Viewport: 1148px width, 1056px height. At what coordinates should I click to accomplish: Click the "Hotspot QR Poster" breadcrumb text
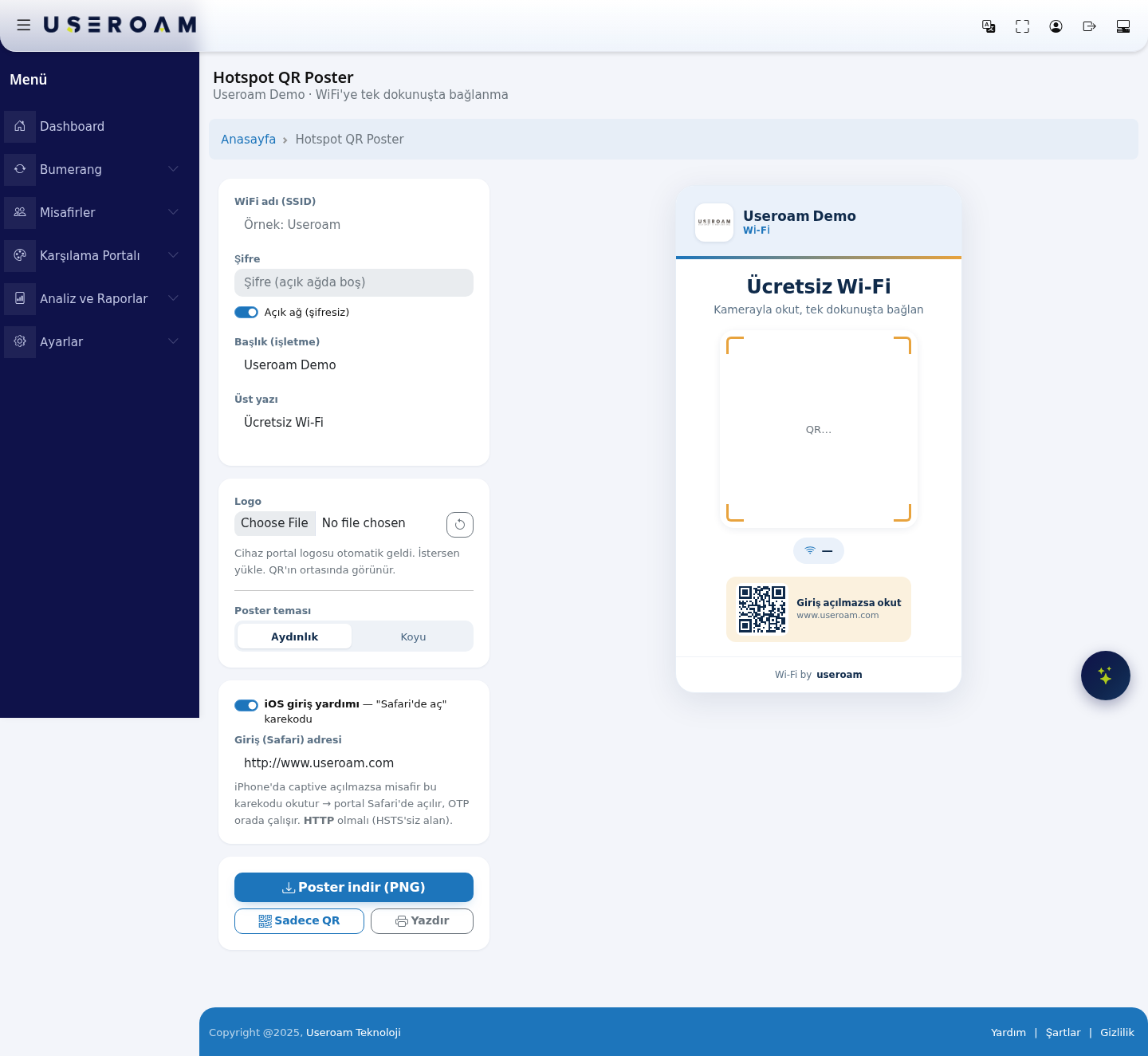349,140
